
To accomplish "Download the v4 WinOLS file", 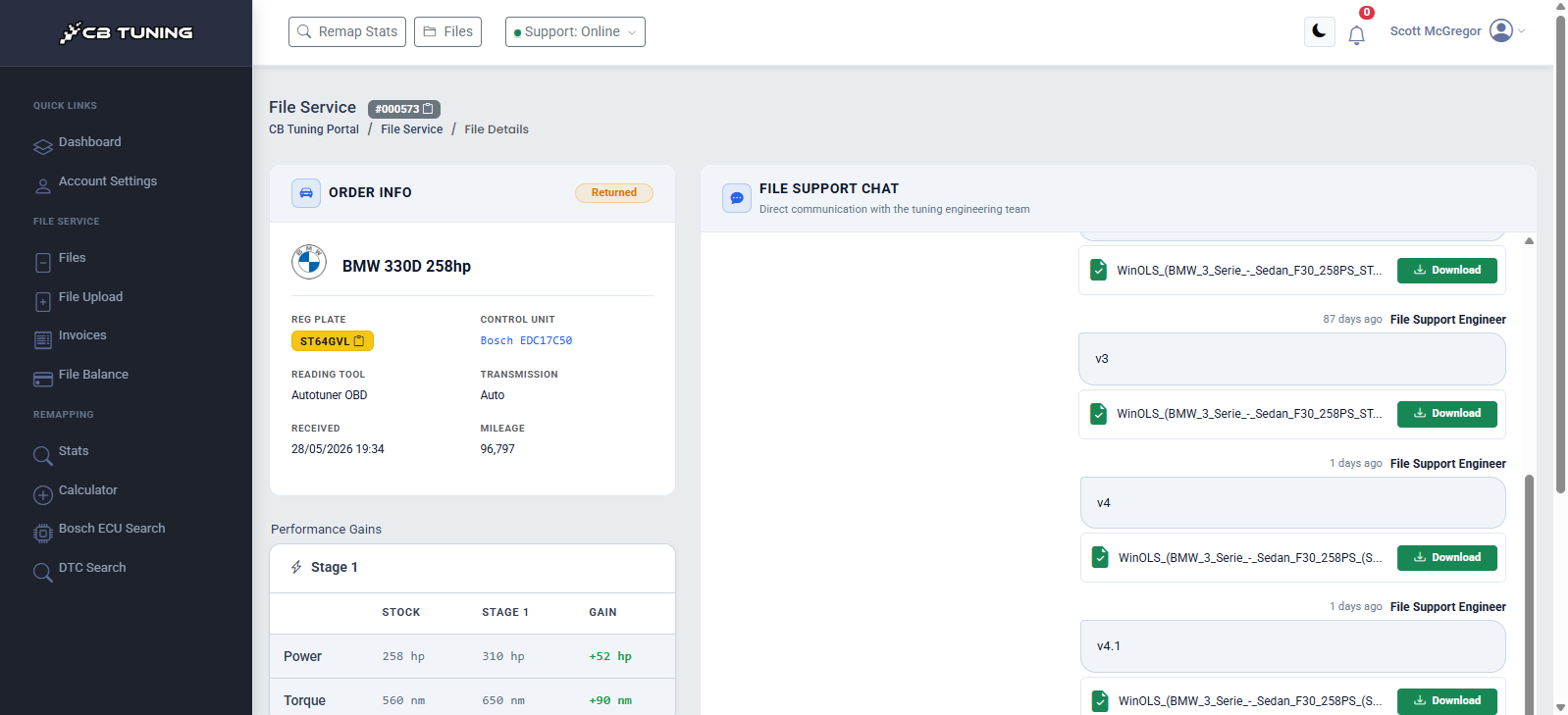I will tap(1447, 558).
